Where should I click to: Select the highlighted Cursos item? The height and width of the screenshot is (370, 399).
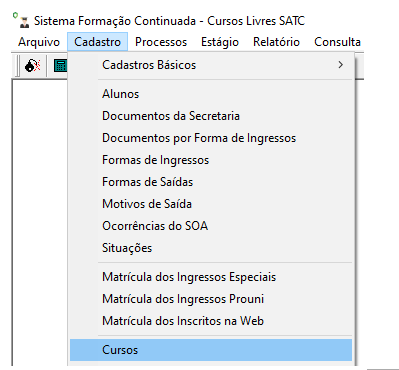click(211, 350)
